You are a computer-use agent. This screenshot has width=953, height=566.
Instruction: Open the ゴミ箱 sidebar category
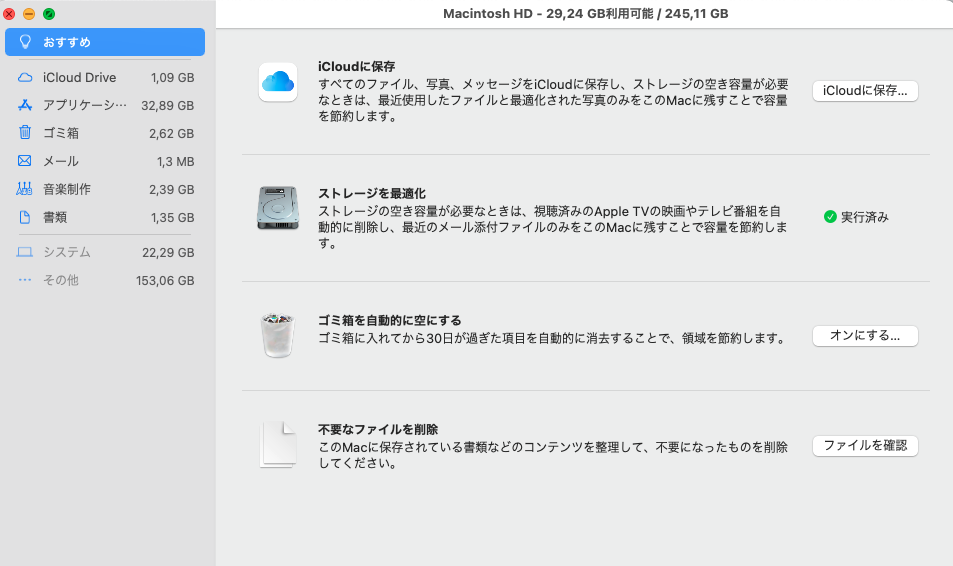105,133
